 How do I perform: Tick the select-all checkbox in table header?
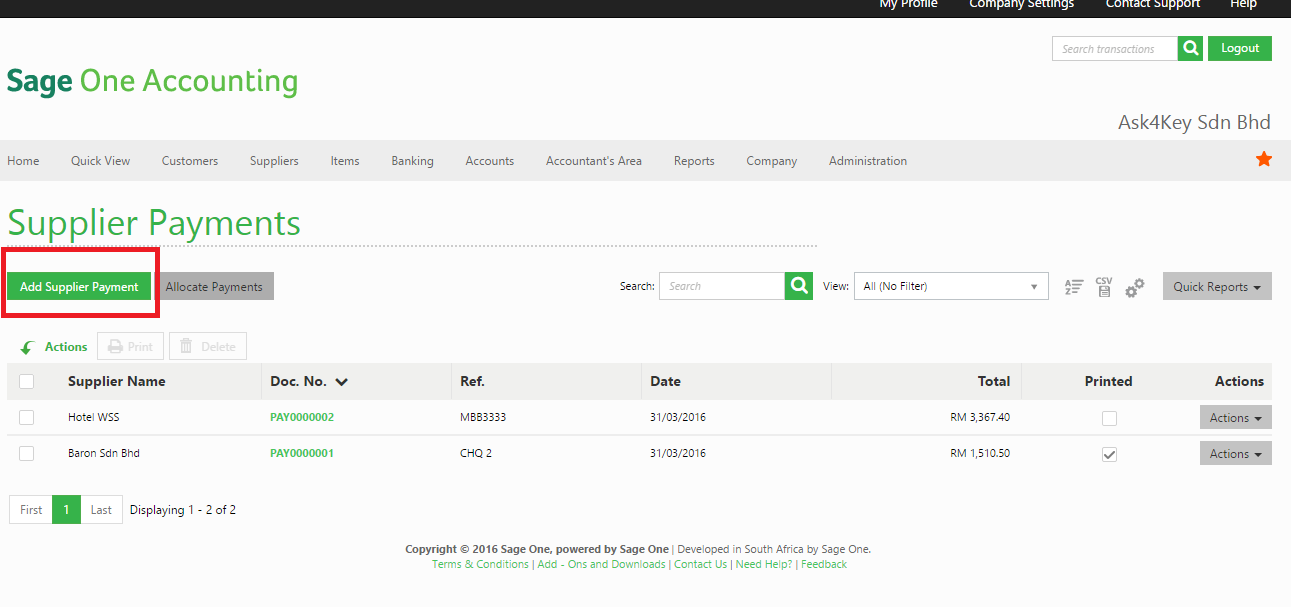(x=27, y=381)
